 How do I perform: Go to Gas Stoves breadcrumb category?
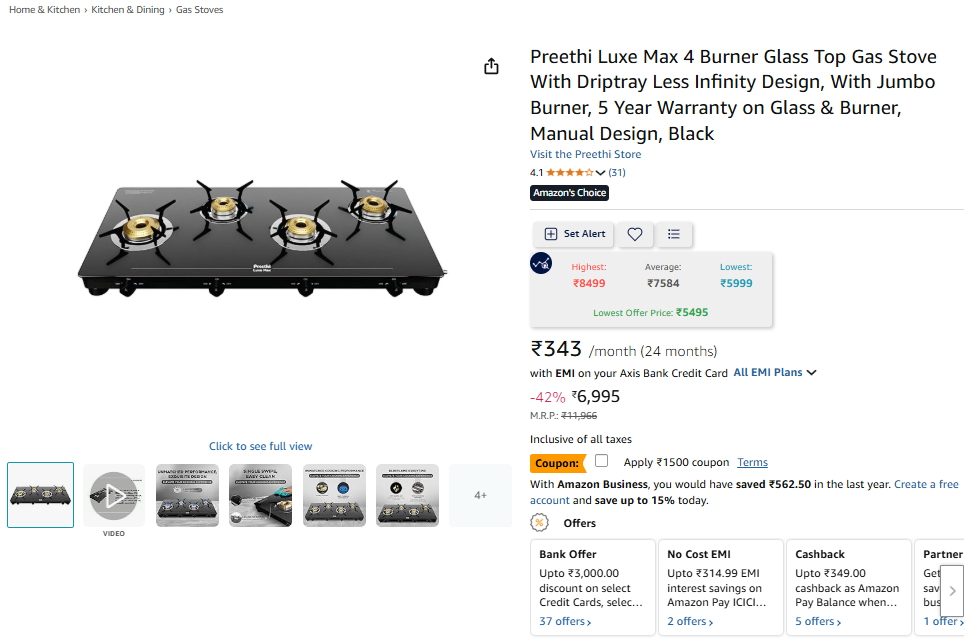click(200, 10)
